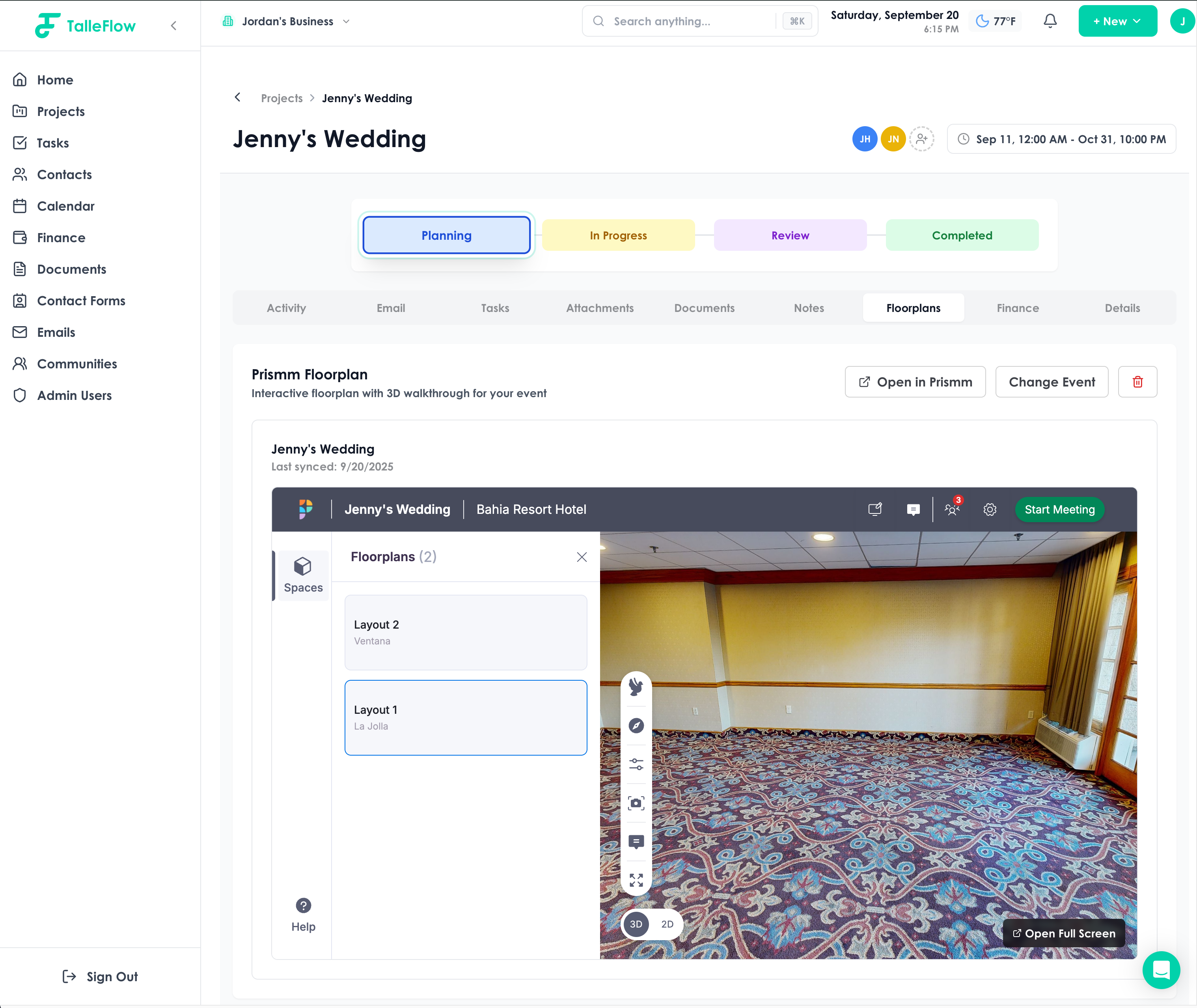Open the chat support bubble
The image size is (1197, 1008).
click(1161, 970)
